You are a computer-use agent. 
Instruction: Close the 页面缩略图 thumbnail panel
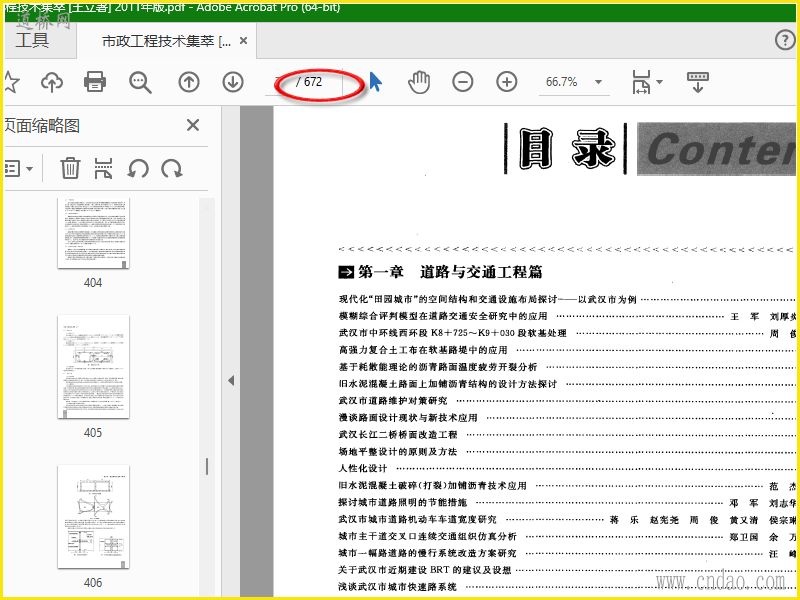coord(193,125)
